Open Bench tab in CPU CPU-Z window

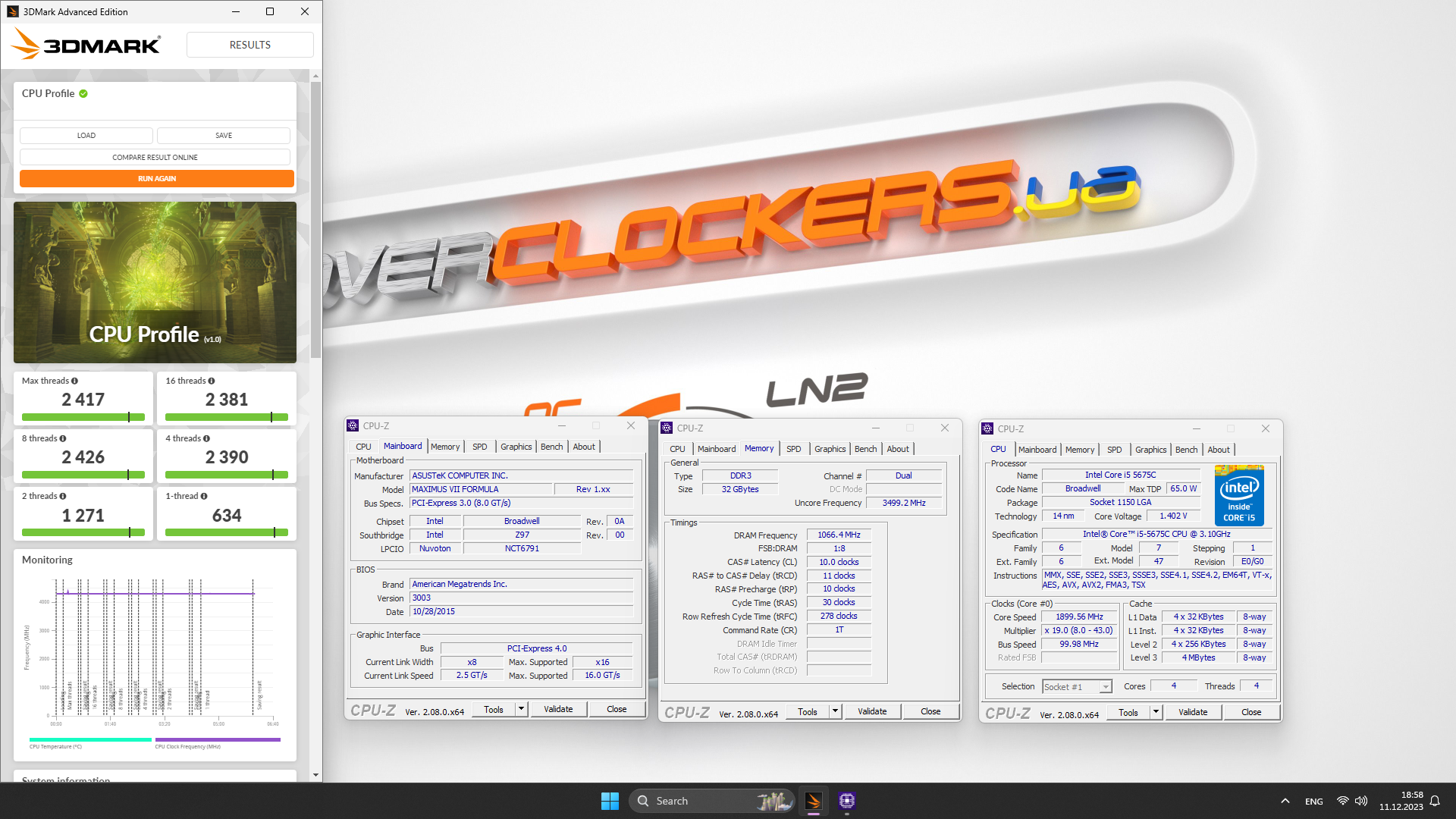pos(1186,450)
